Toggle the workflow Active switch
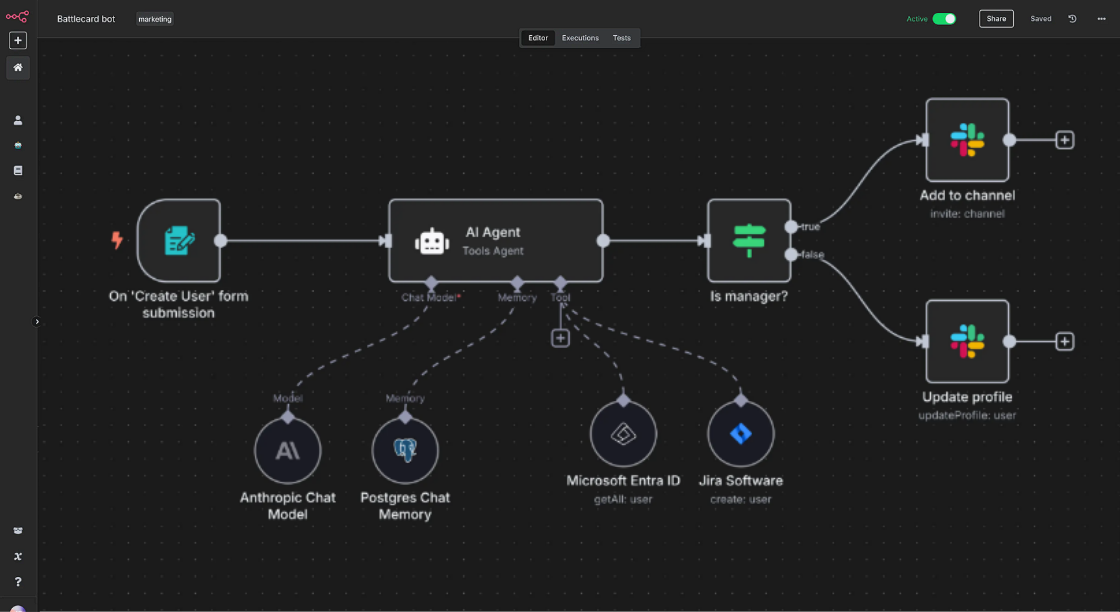 pos(944,19)
